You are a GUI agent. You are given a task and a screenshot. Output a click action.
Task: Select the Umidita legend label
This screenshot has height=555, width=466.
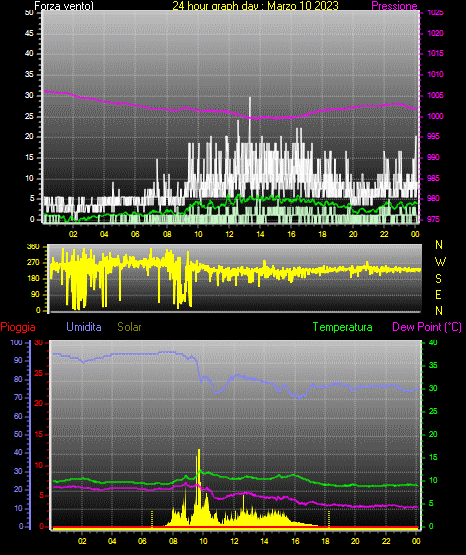click(x=84, y=327)
